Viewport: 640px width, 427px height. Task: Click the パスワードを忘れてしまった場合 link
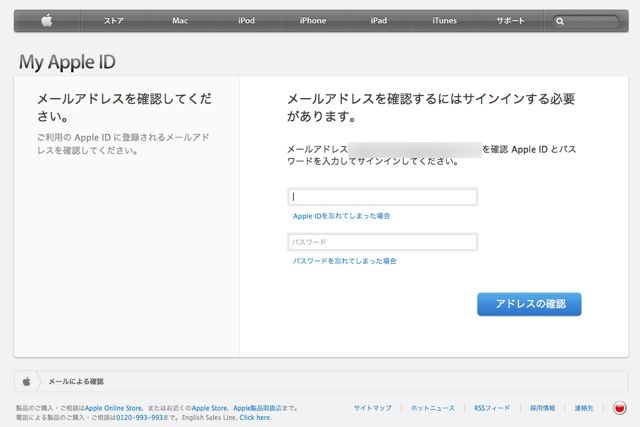[344, 261]
